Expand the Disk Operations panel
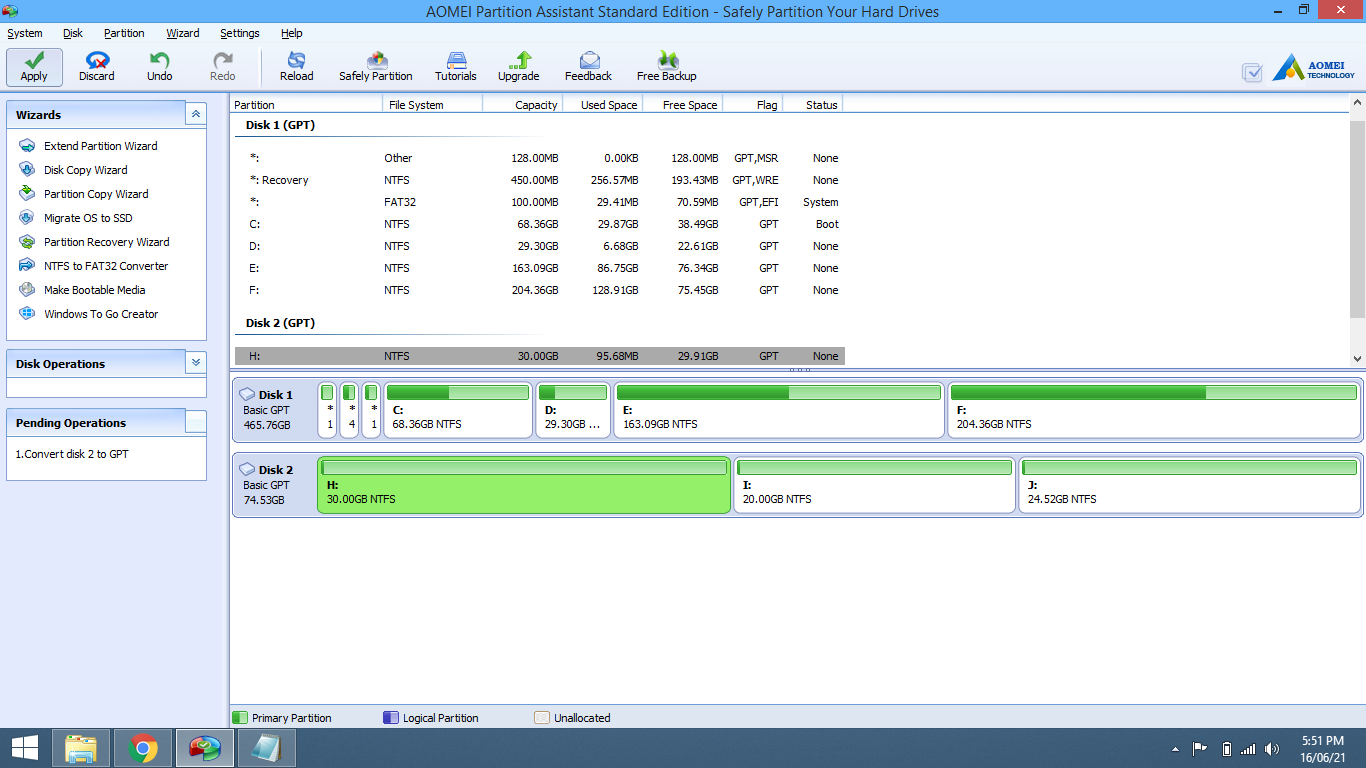1366x768 pixels. (196, 363)
